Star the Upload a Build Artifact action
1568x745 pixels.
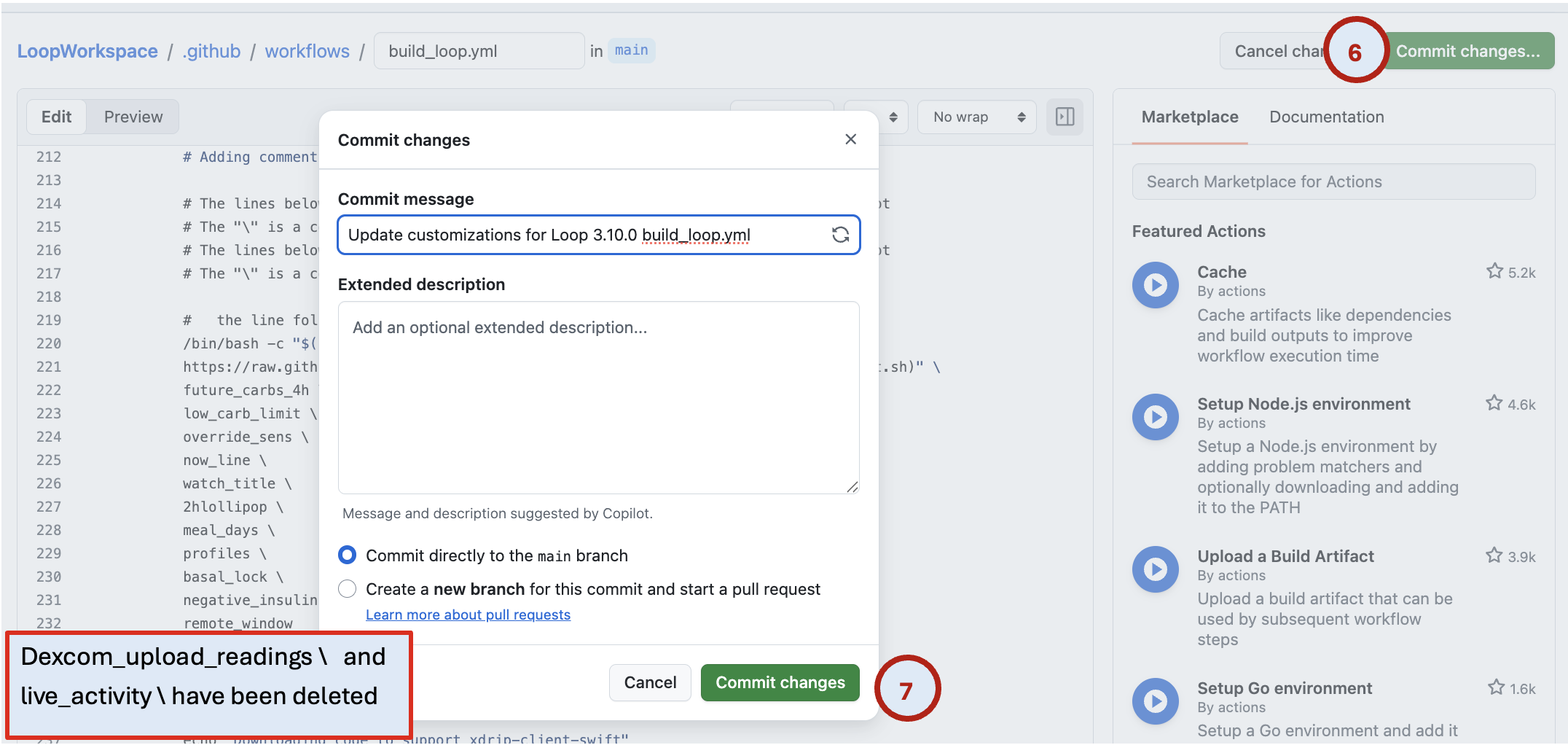point(1494,556)
